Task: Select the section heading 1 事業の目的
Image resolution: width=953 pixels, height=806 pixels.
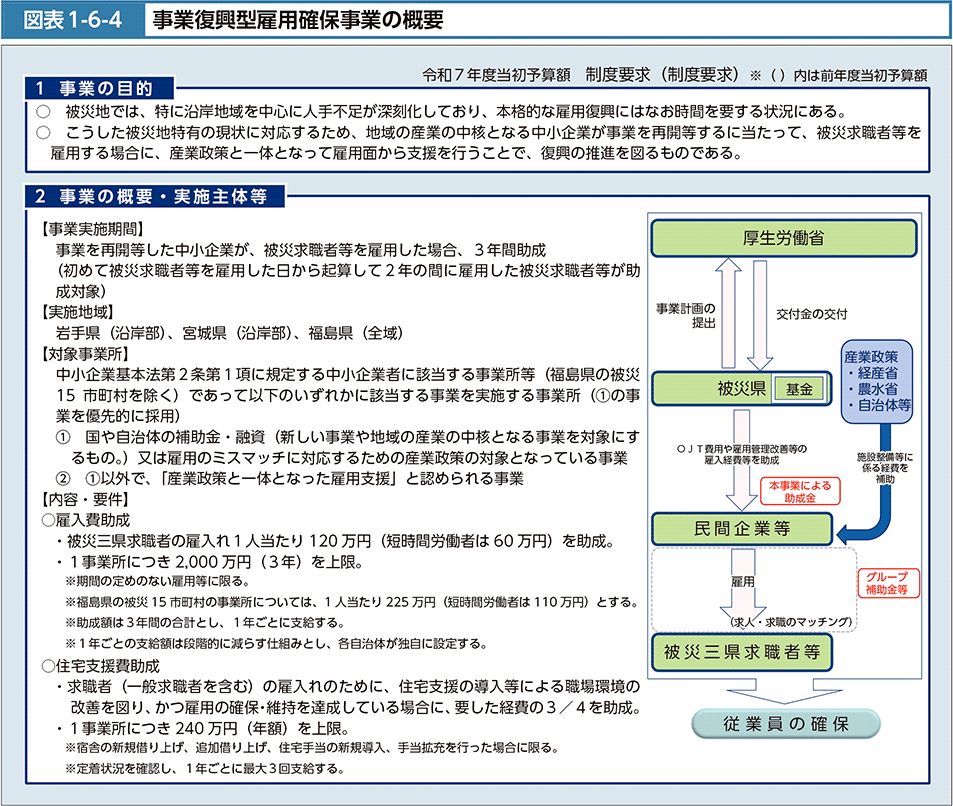Action: (x=100, y=88)
